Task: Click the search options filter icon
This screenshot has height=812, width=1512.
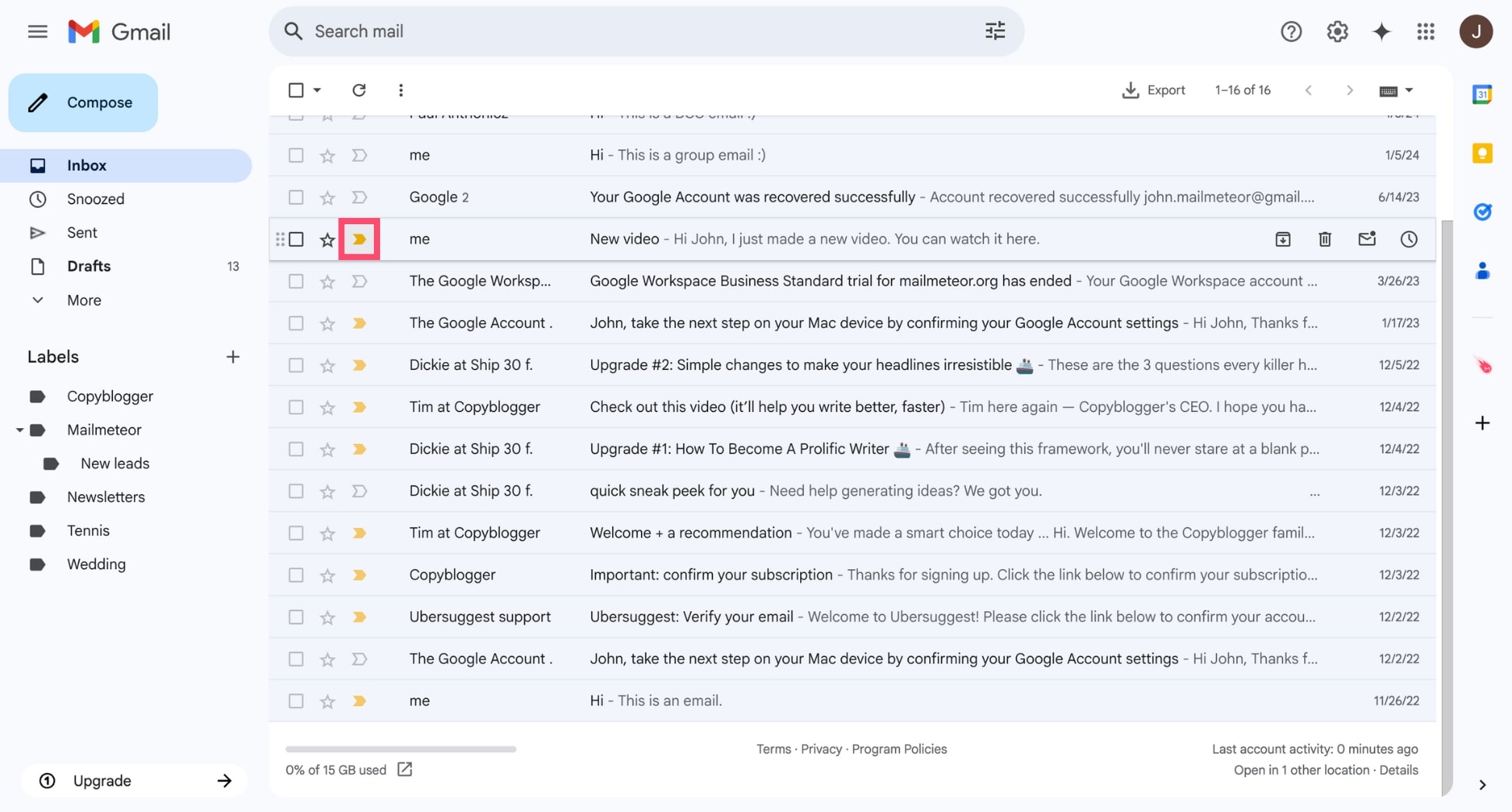Action: tap(995, 31)
